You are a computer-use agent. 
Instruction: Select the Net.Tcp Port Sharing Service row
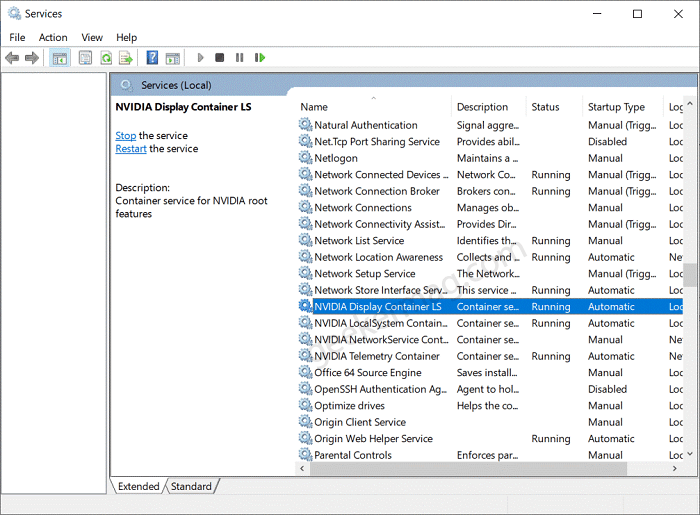[x=490, y=141]
